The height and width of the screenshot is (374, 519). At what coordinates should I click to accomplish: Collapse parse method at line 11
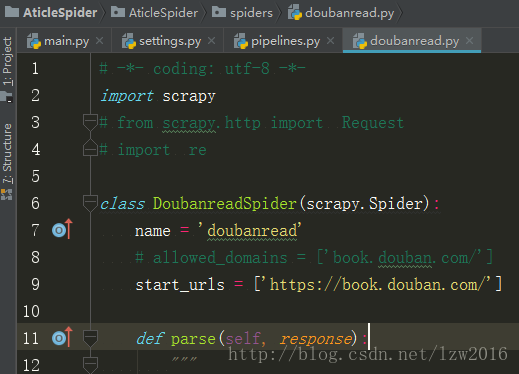[90, 338]
